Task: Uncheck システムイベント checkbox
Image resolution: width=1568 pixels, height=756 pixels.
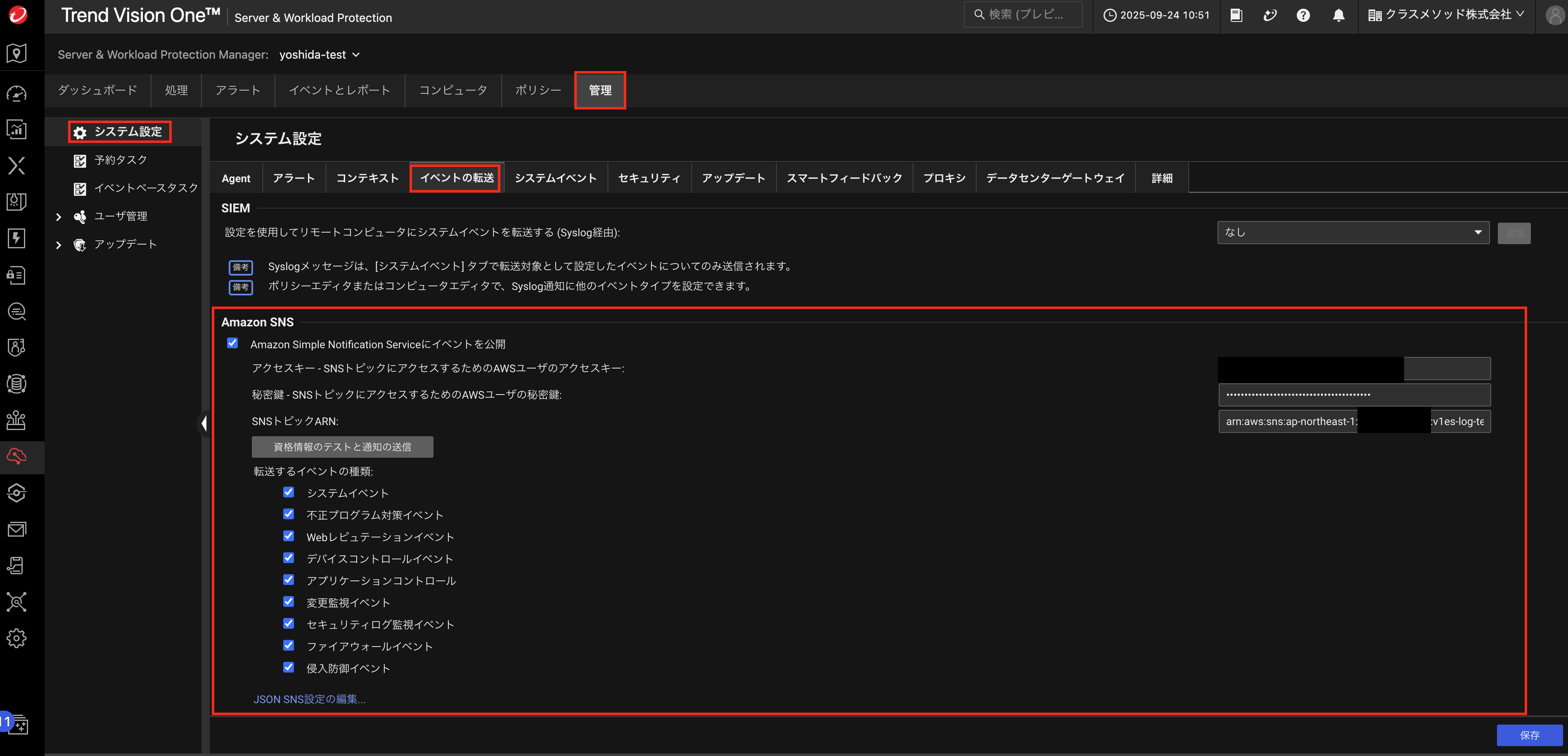Action: click(289, 492)
